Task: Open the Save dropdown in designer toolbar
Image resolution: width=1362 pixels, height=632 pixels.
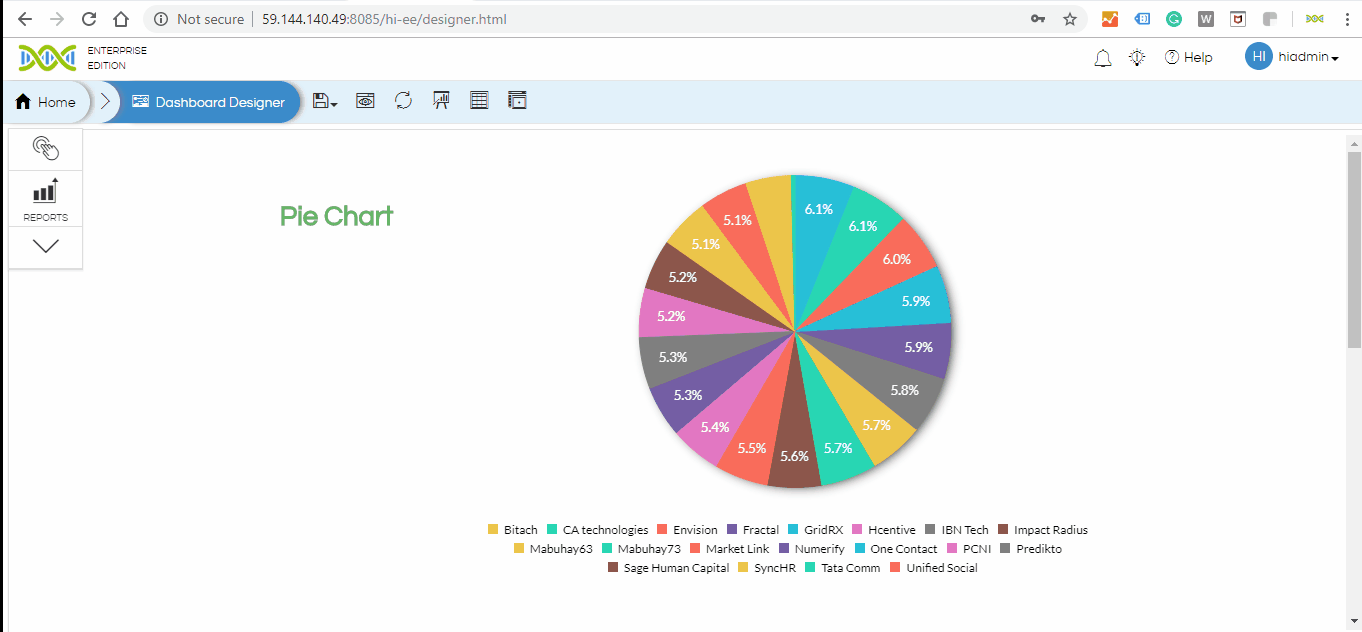Action: coord(324,101)
